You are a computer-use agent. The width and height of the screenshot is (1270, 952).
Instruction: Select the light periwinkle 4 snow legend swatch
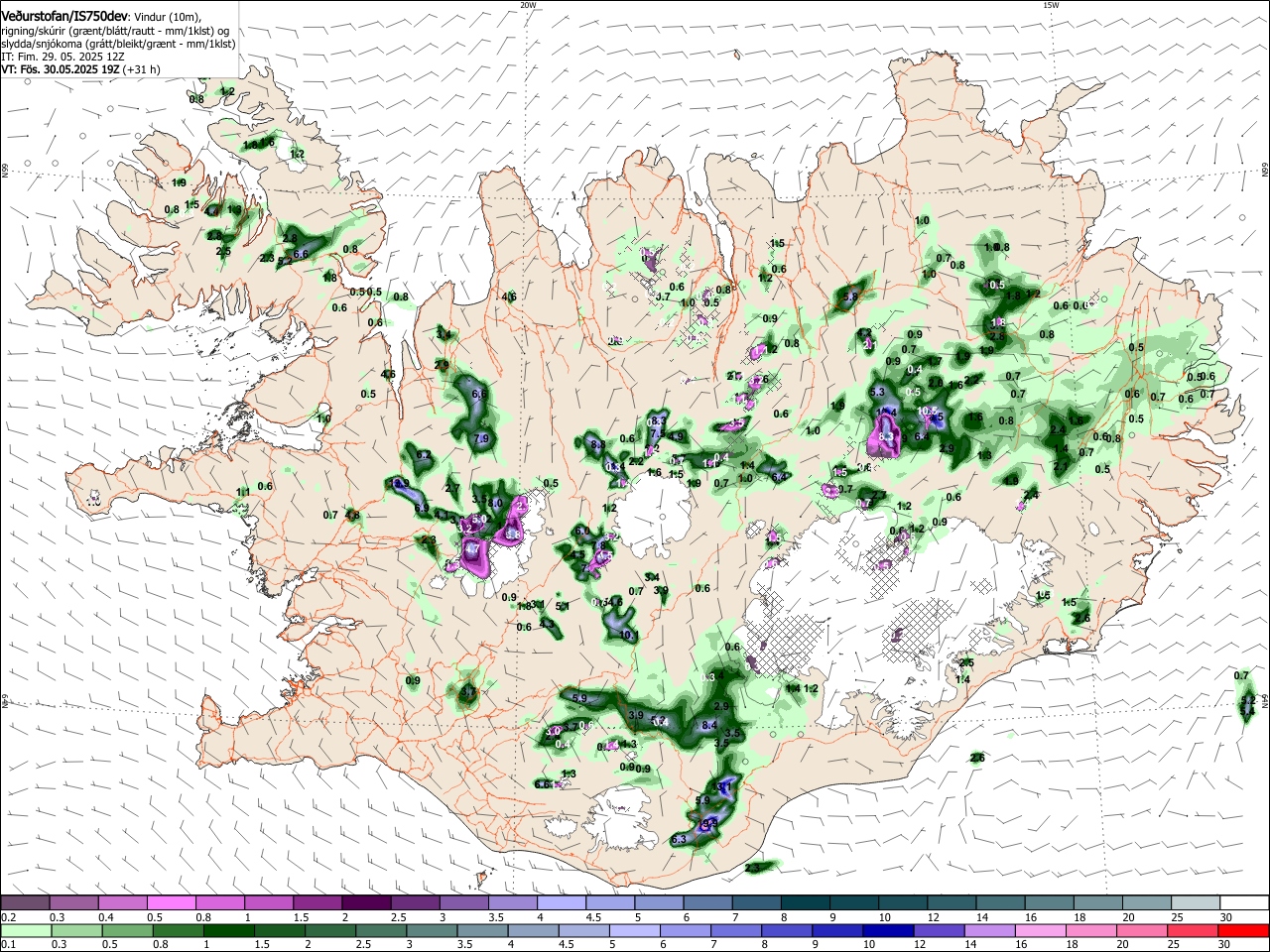point(562,902)
